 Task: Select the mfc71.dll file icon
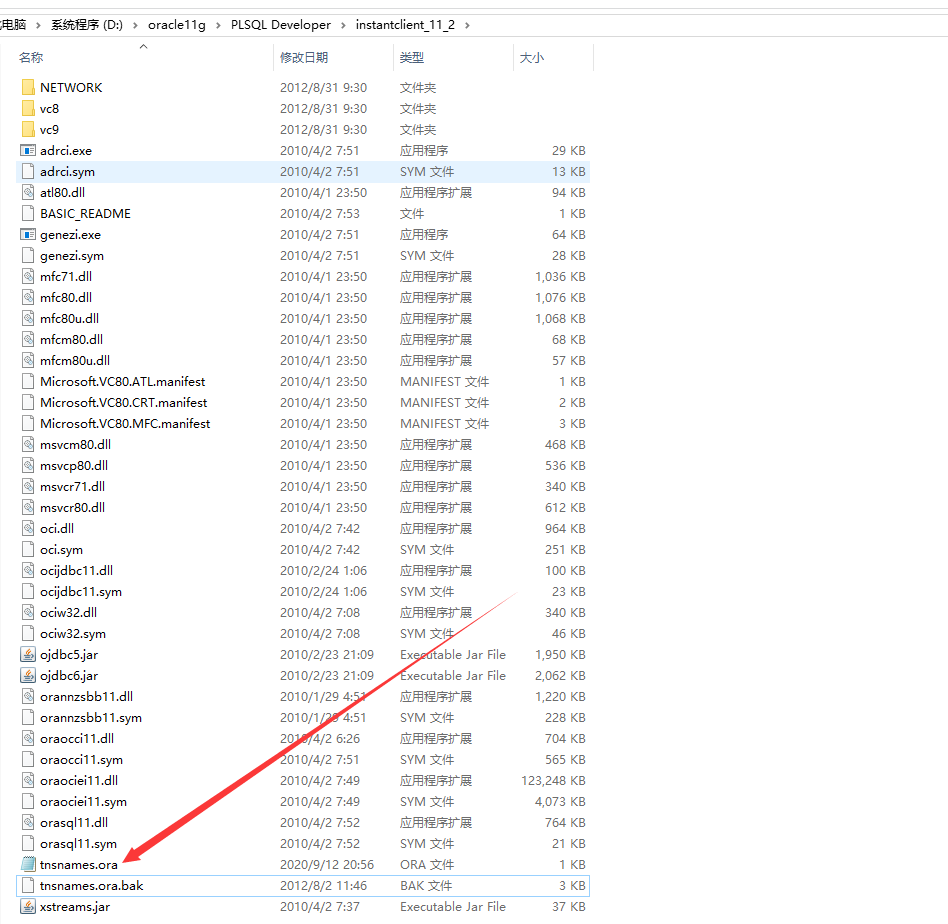[28, 276]
